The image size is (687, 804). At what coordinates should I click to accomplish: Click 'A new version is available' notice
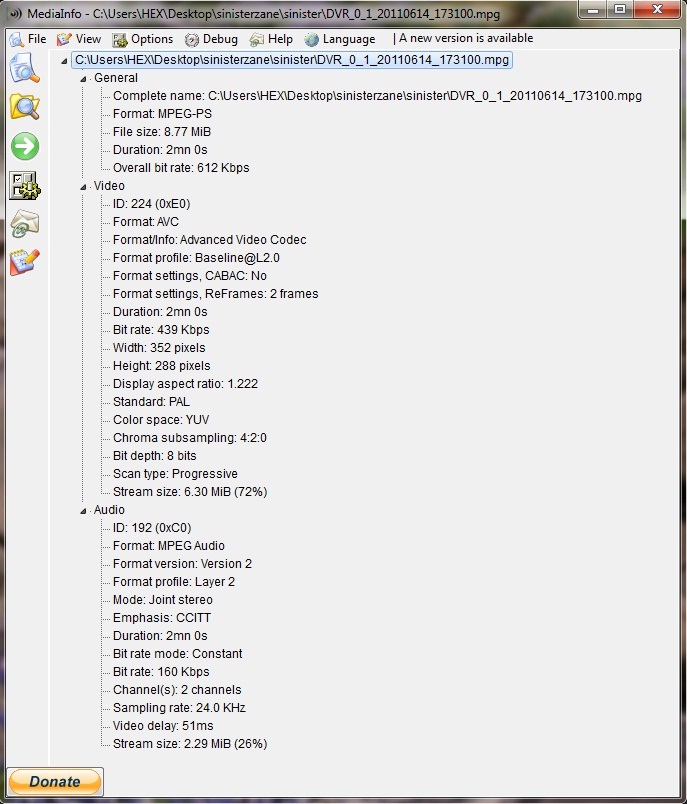click(466, 38)
